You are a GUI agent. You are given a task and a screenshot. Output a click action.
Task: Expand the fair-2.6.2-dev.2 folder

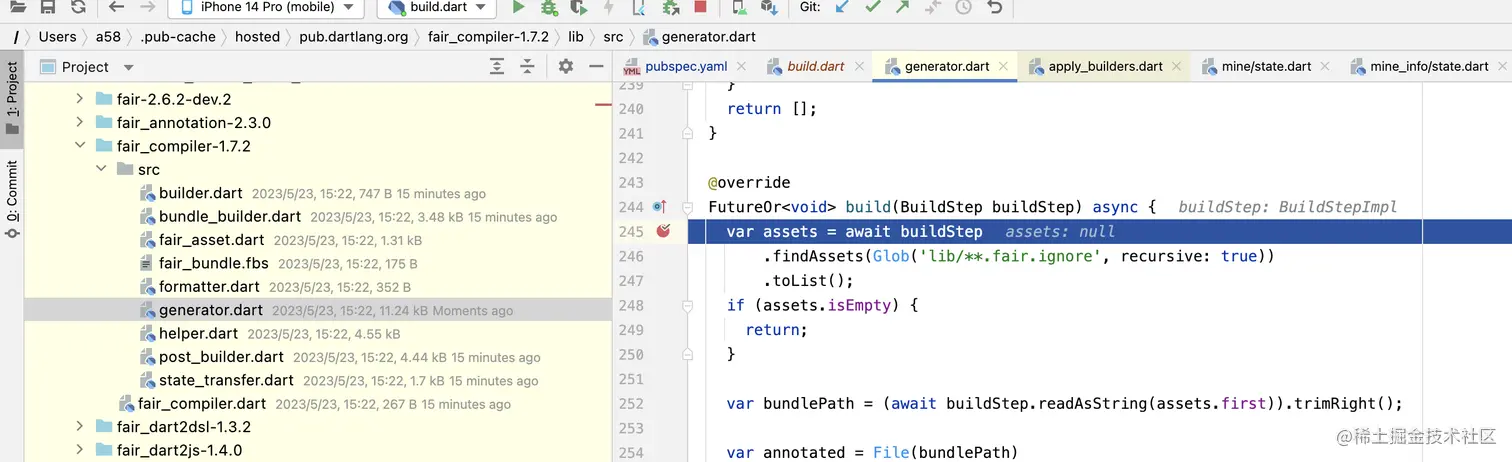coord(81,99)
